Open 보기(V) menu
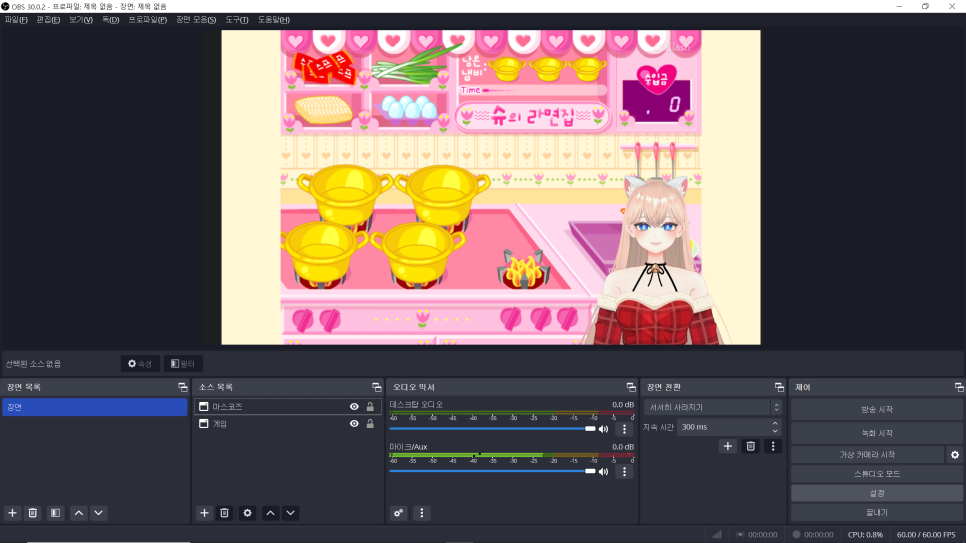Image resolution: width=966 pixels, height=543 pixels. 81,20
